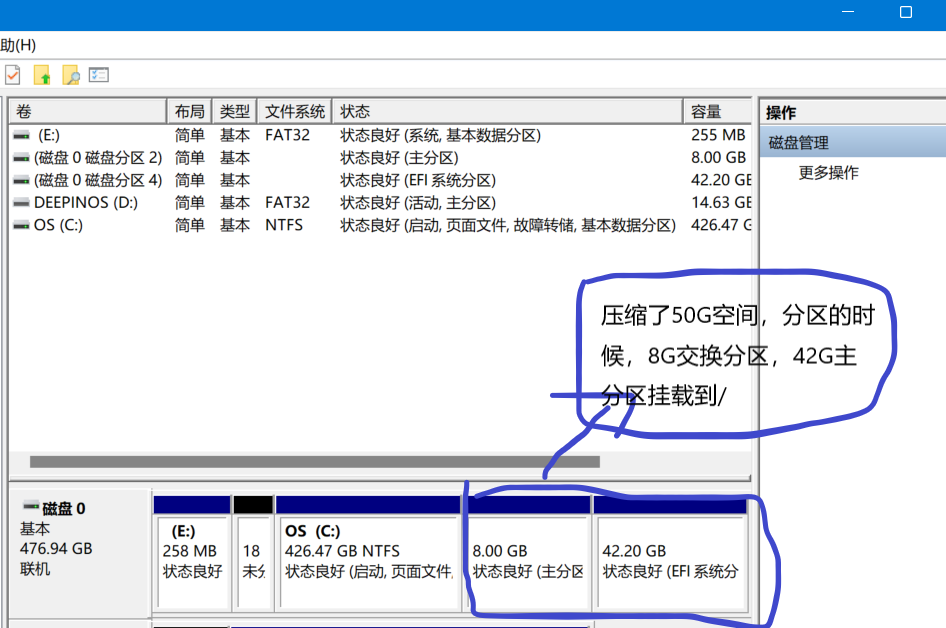Click the red checkmark document toolbar icon
This screenshot has height=628, width=946.
[12, 75]
